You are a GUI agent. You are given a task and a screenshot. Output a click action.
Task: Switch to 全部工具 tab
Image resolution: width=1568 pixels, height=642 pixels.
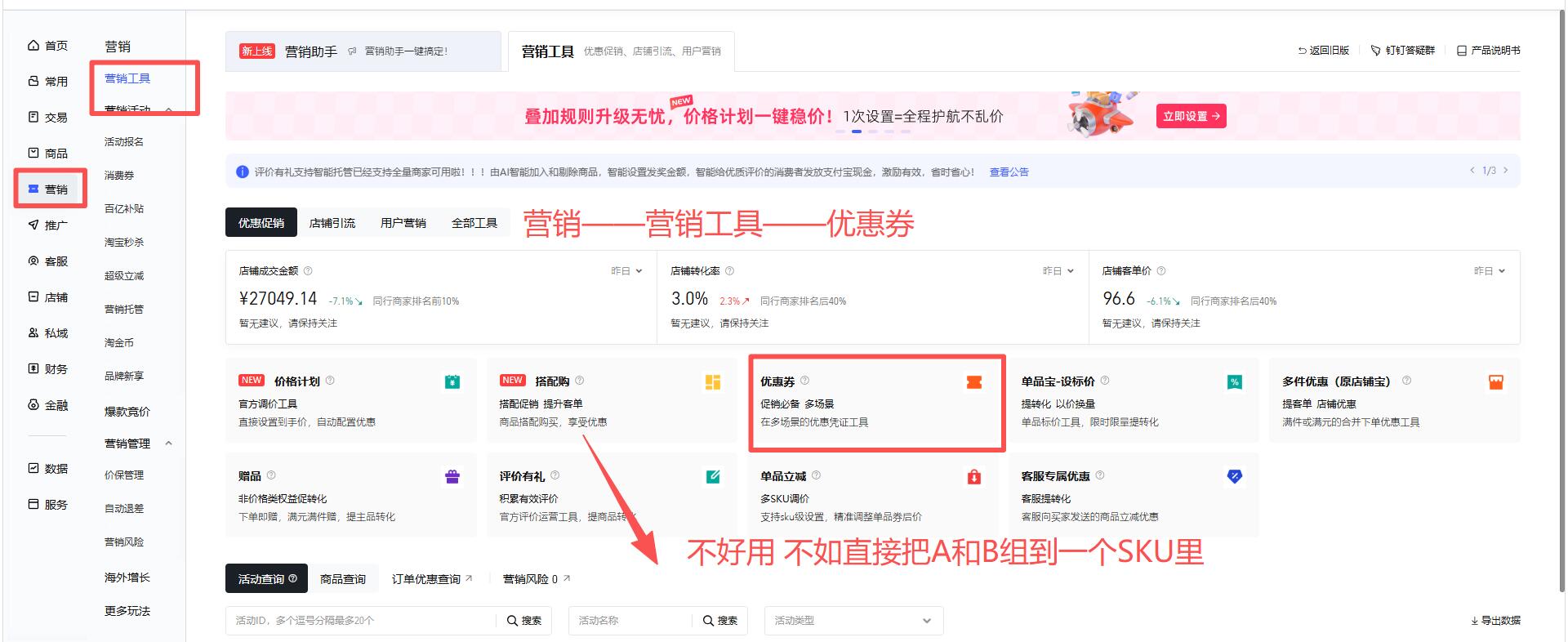[474, 223]
